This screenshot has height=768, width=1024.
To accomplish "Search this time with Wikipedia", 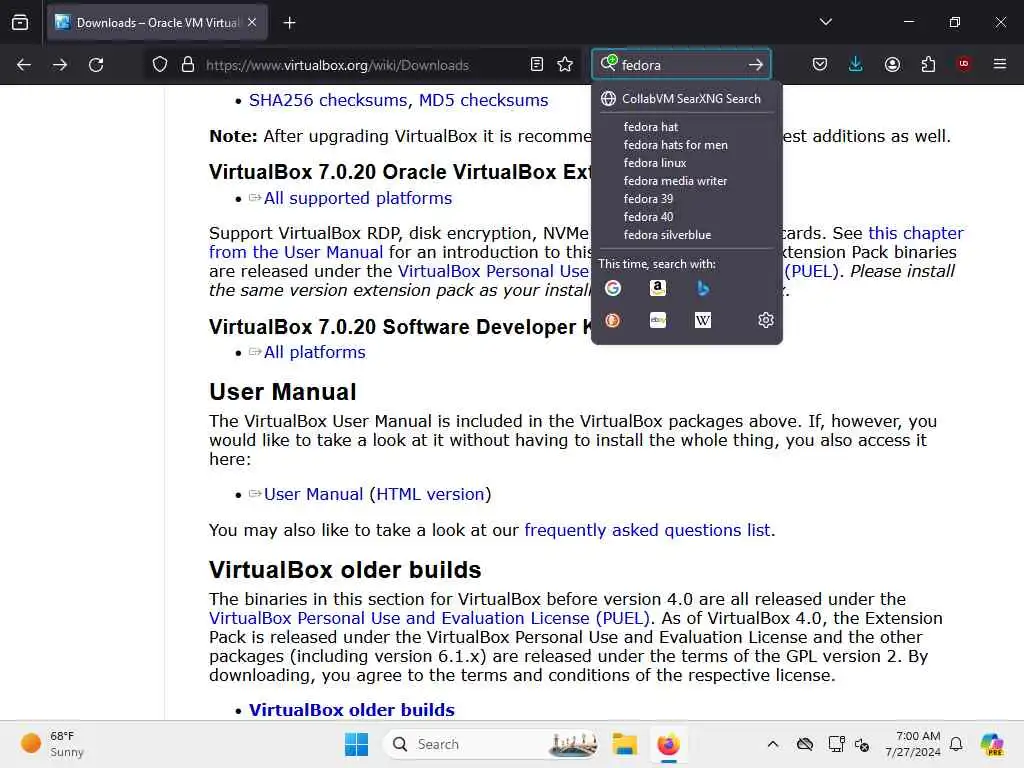I will click(703, 320).
